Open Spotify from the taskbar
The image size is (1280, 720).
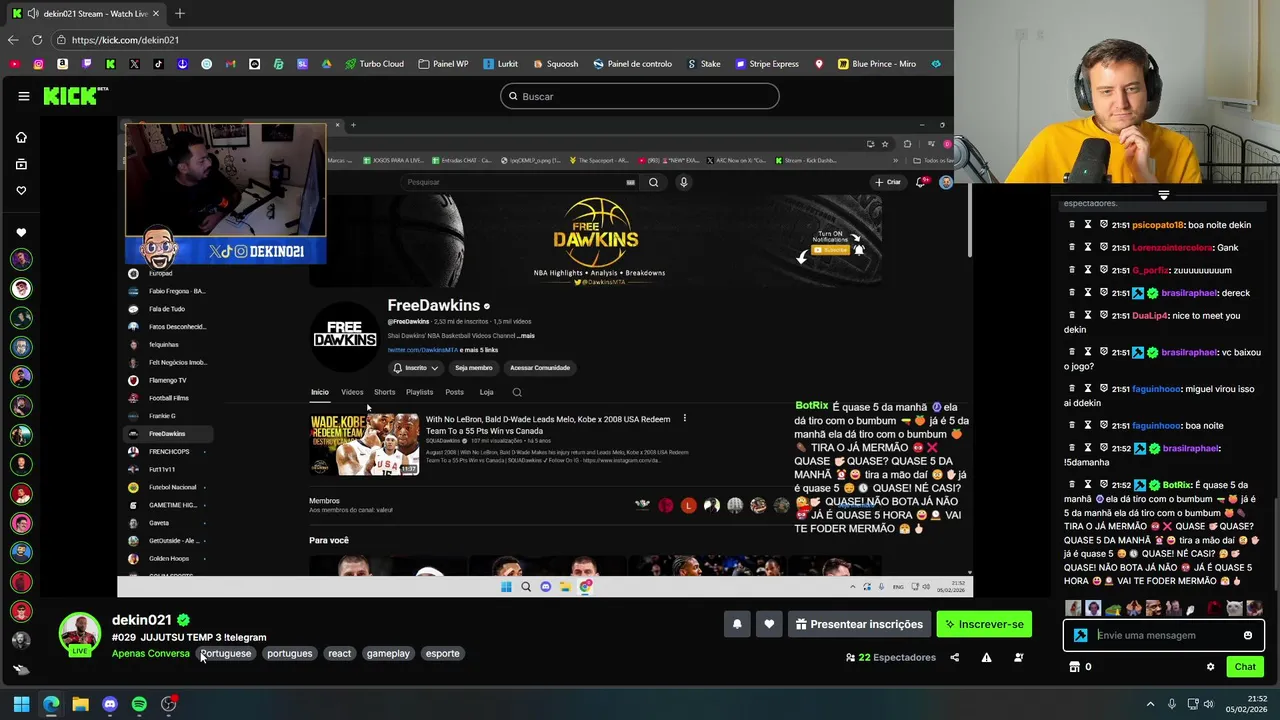click(139, 704)
